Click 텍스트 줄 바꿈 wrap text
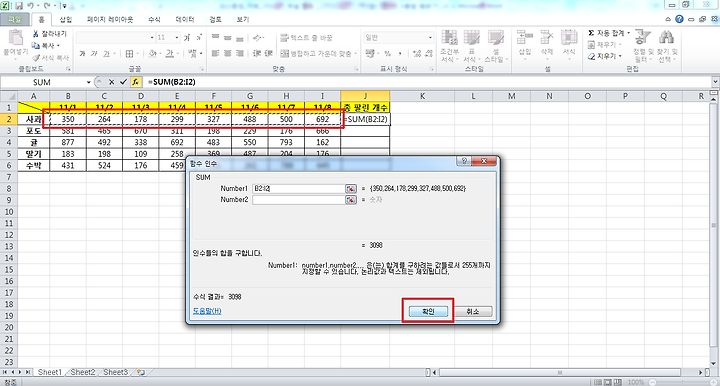 [x=306, y=38]
